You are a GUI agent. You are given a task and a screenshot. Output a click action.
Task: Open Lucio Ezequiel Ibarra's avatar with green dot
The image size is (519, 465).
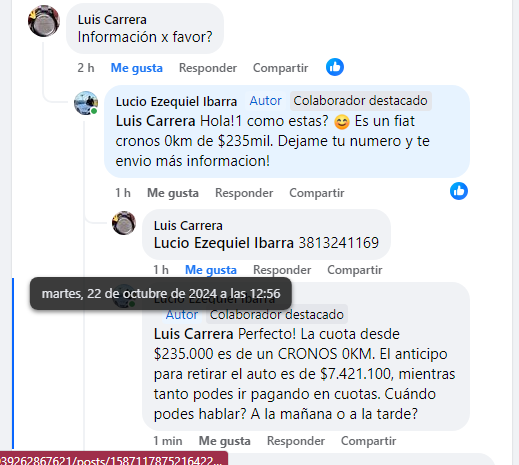(86, 103)
